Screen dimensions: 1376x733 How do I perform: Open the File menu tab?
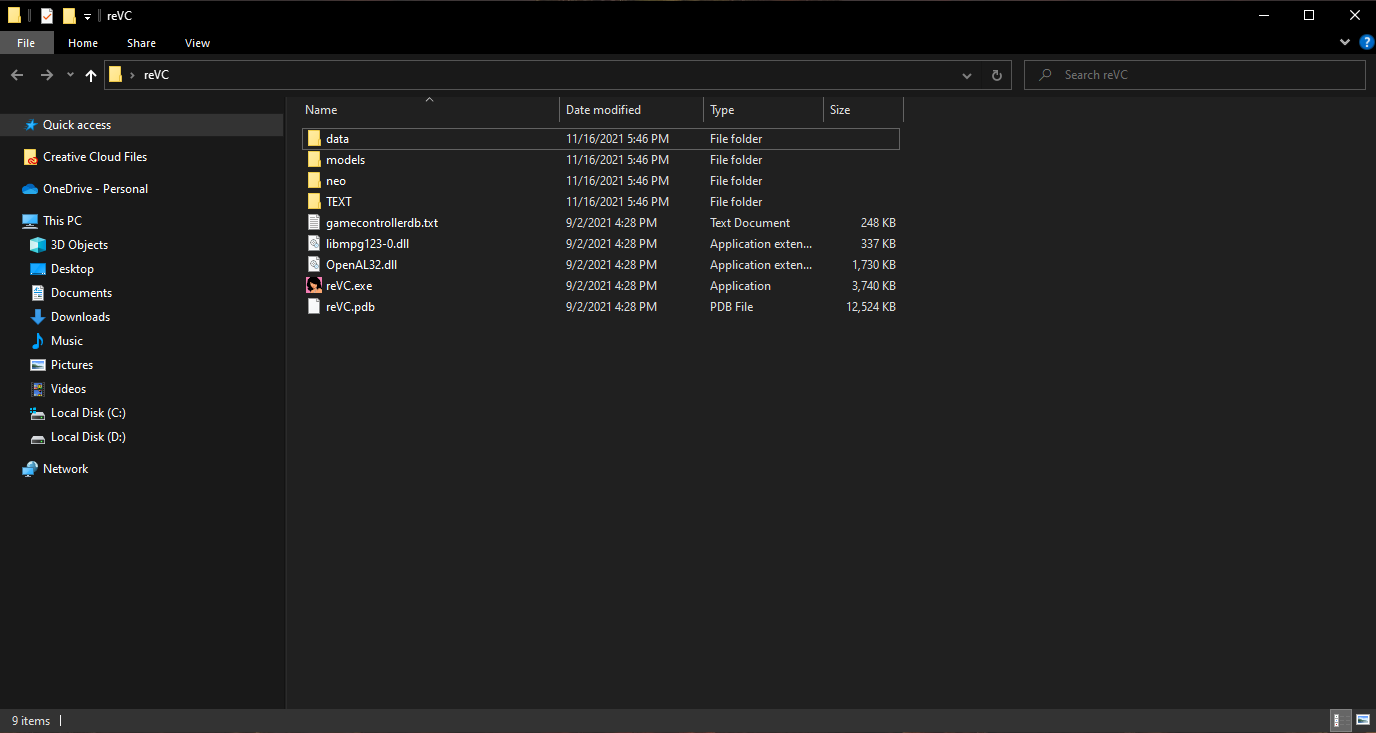pos(26,43)
